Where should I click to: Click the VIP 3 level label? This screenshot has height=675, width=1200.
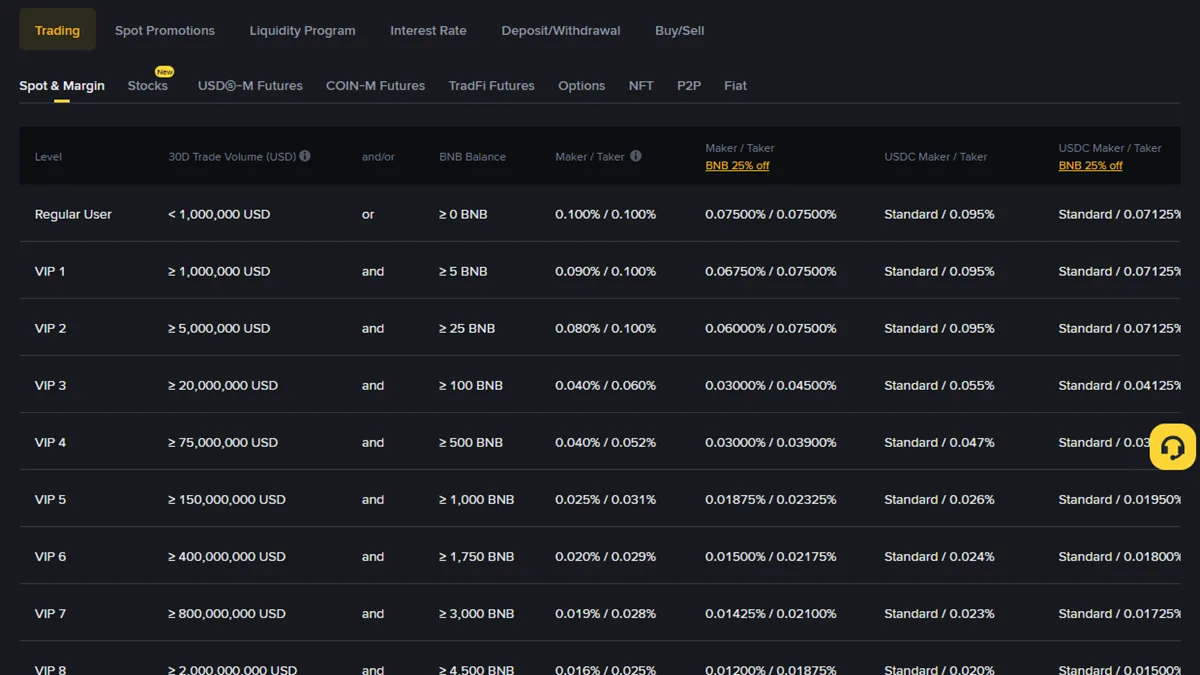[50, 385]
